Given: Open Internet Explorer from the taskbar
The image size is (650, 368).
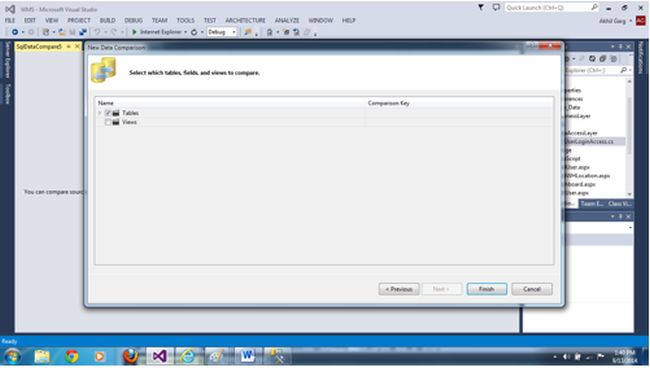Looking at the screenshot, I should tap(188, 356).
